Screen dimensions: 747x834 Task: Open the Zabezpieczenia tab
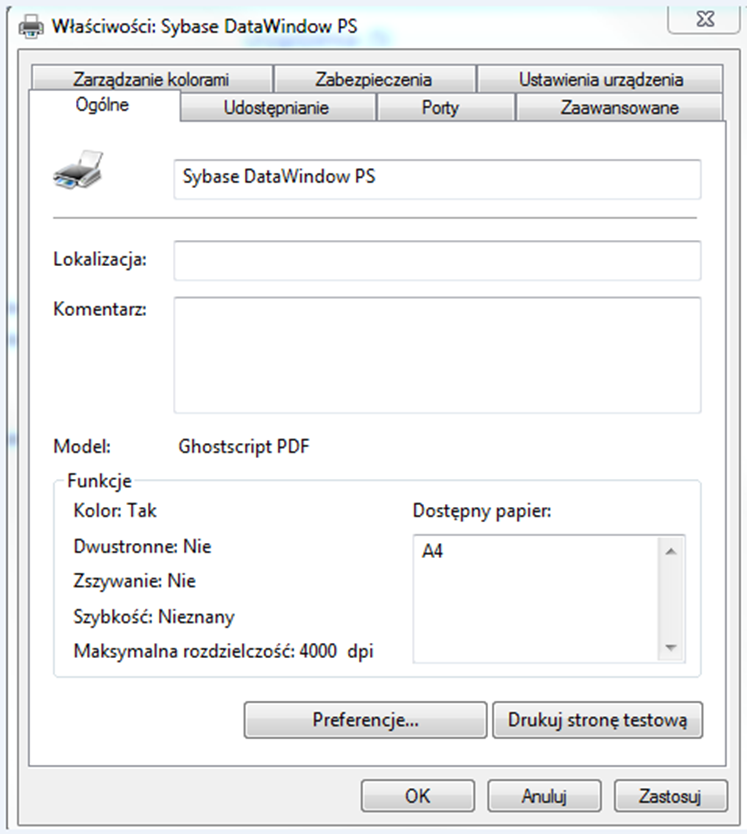tap(374, 79)
